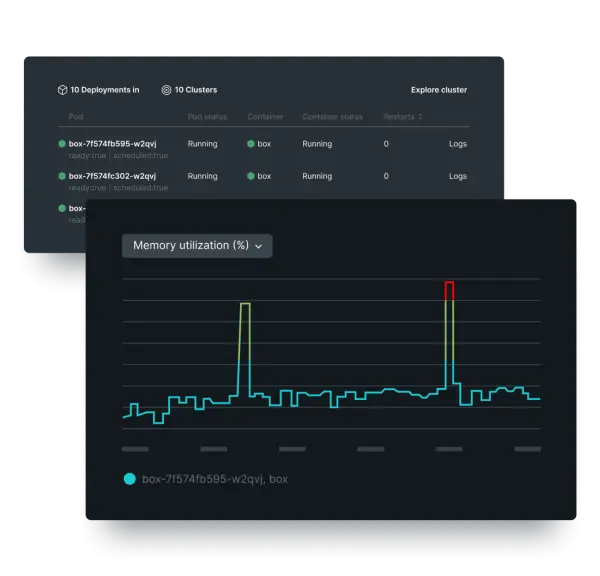The height and width of the screenshot is (576, 600).
Task: Open the Memory utilization (%) dropdown
Action: [197, 246]
